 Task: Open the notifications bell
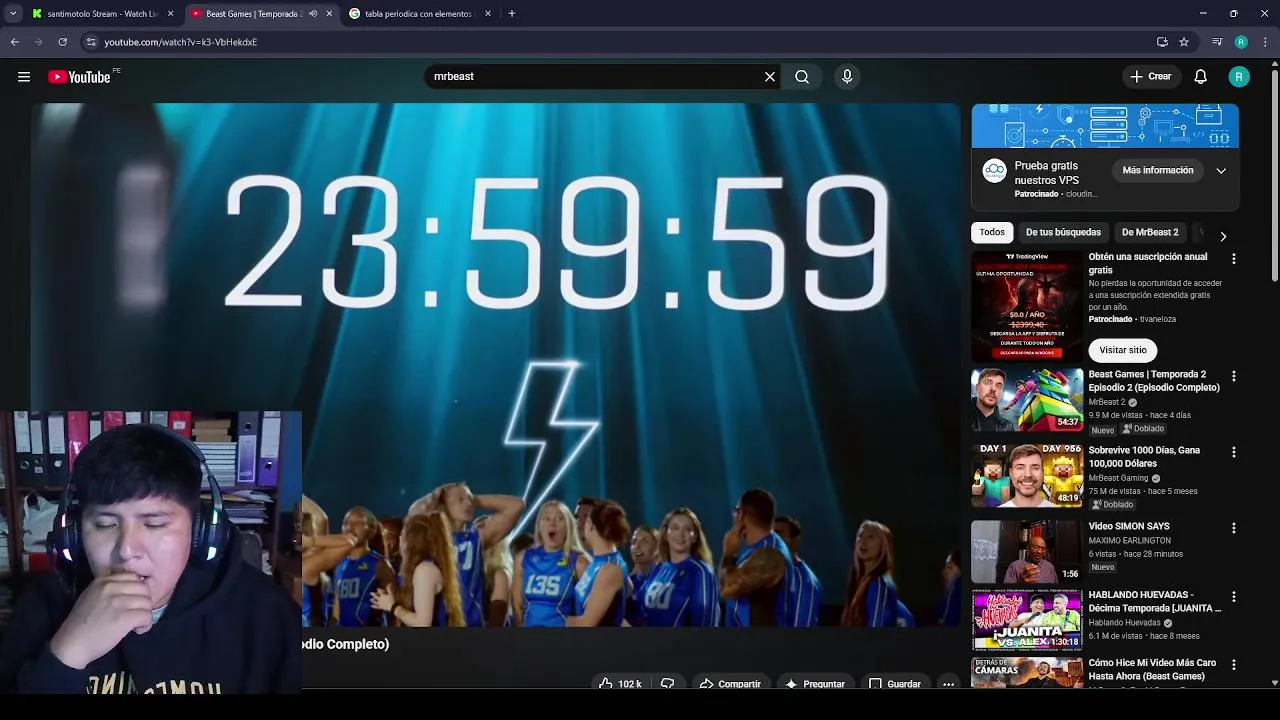click(1201, 77)
